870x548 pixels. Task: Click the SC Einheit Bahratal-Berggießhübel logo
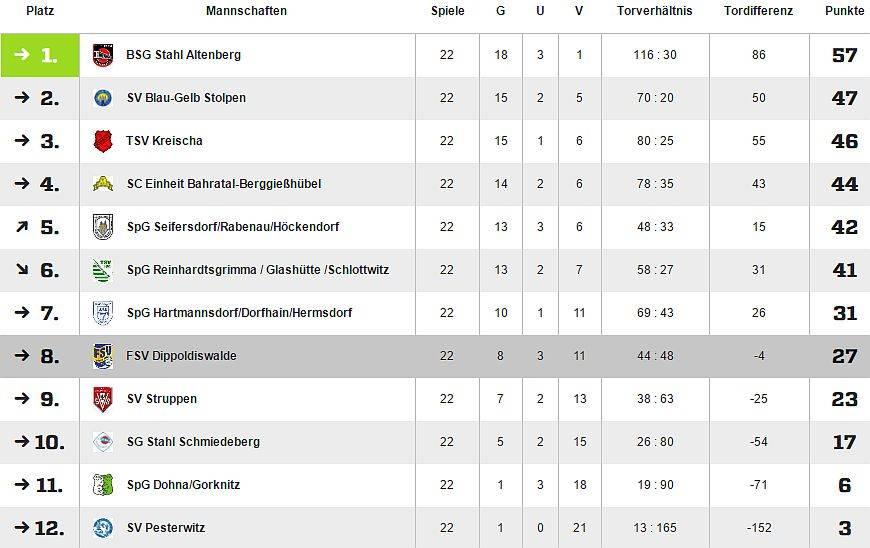pos(103,184)
